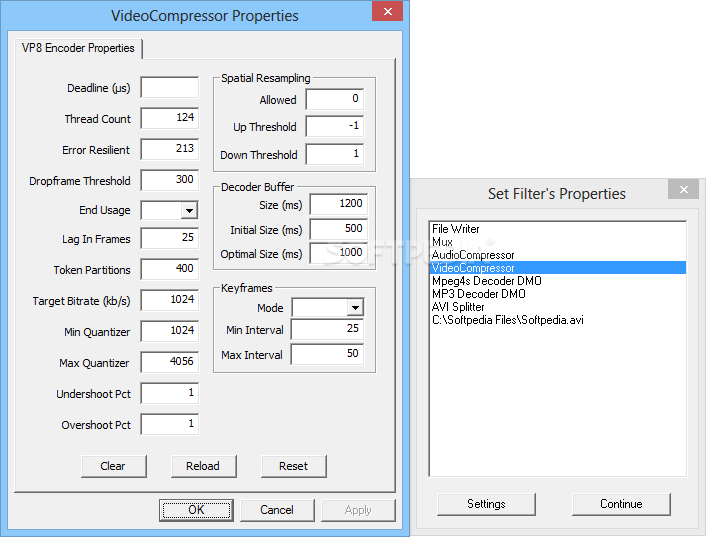The height and width of the screenshot is (537, 706).
Task: Edit the Keyframes Max Interval field
Action: [x=327, y=354]
